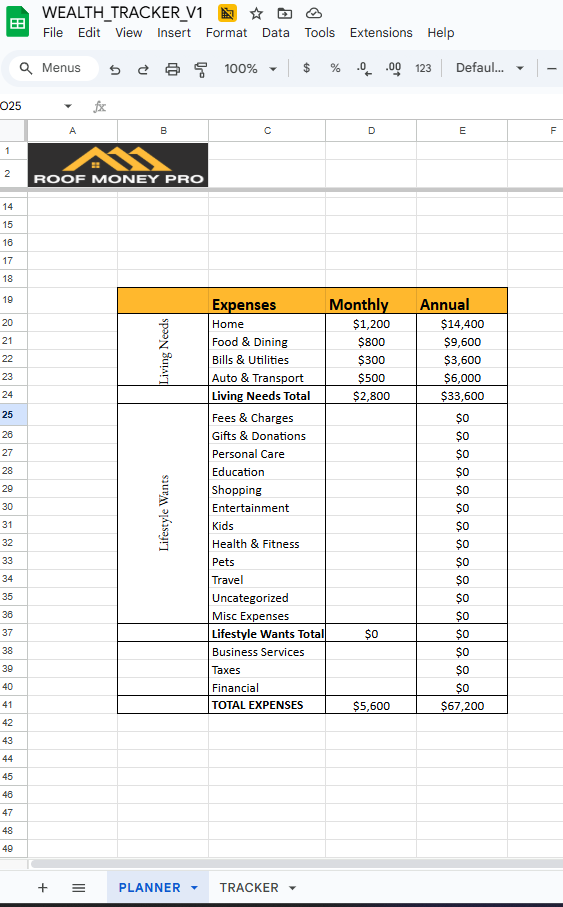Rename the WEALTH_TRACKER_V1 title
563x907 pixels.
(x=122, y=13)
